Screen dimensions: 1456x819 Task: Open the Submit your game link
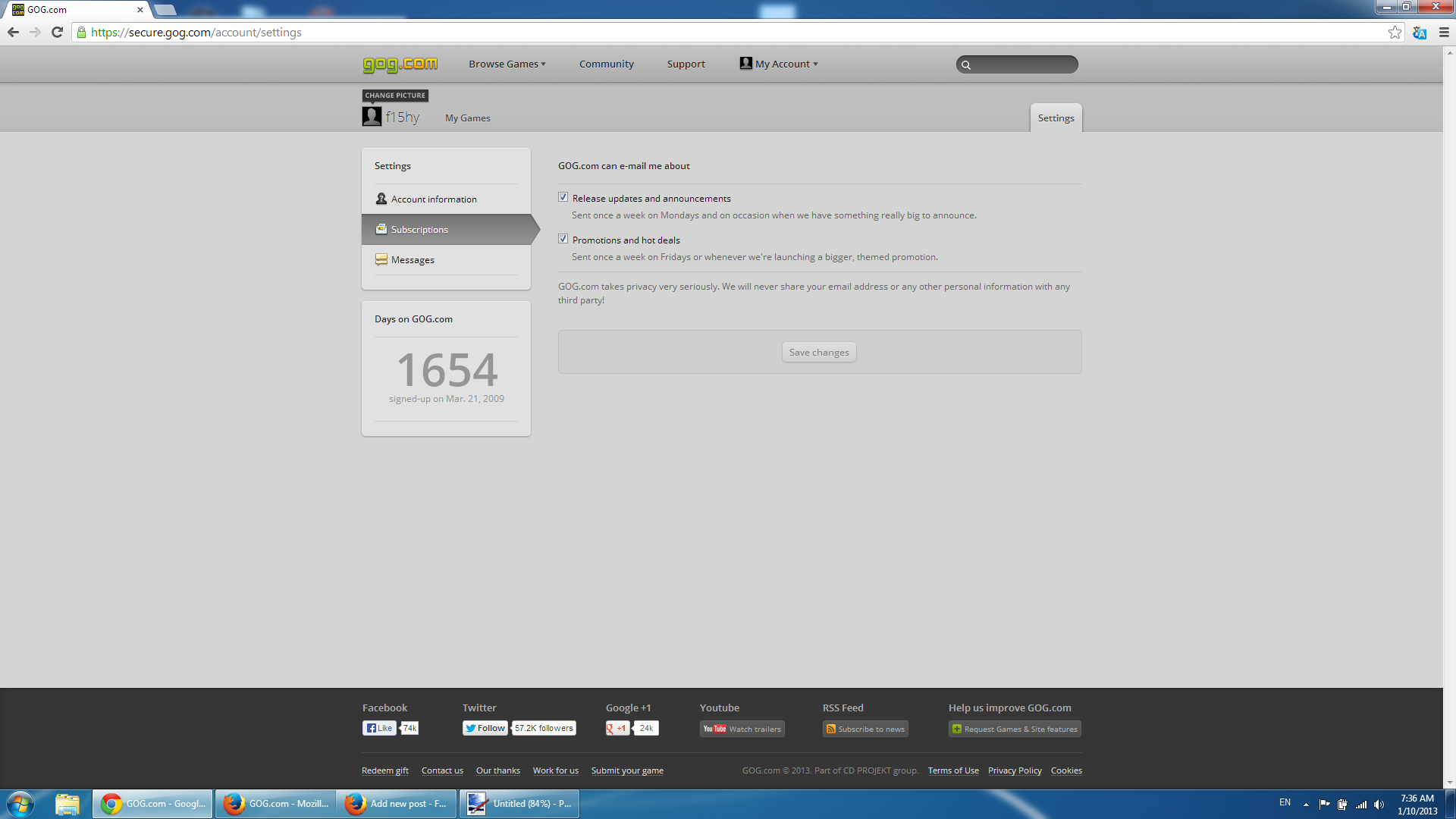[627, 770]
